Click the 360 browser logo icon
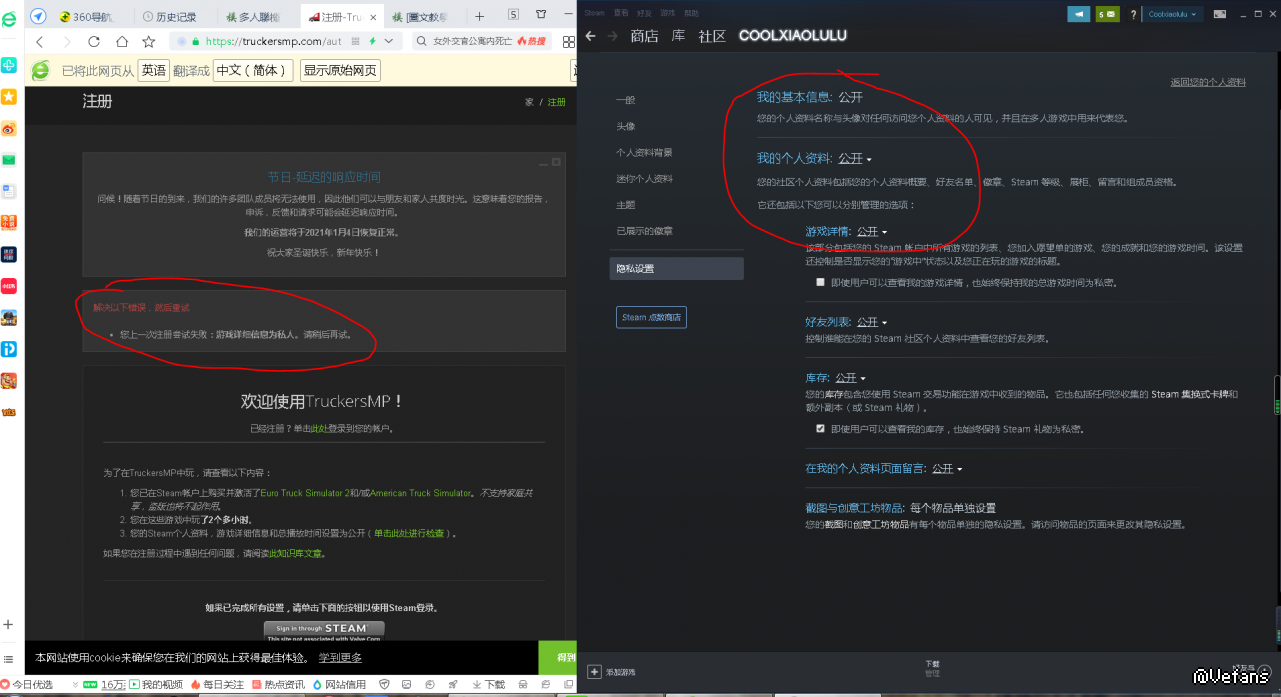The image size is (1281, 697). coord(8,19)
